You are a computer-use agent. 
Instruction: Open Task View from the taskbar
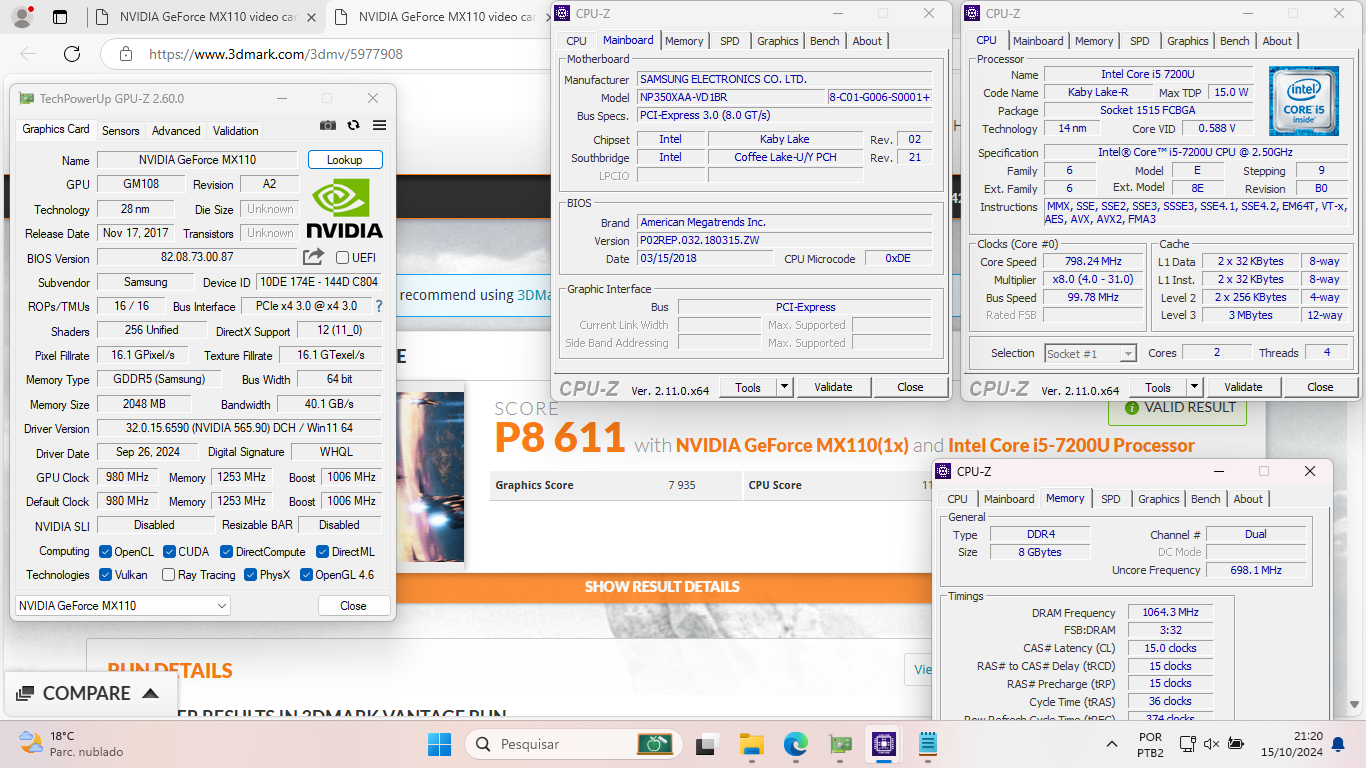pyautogui.click(x=707, y=744)
